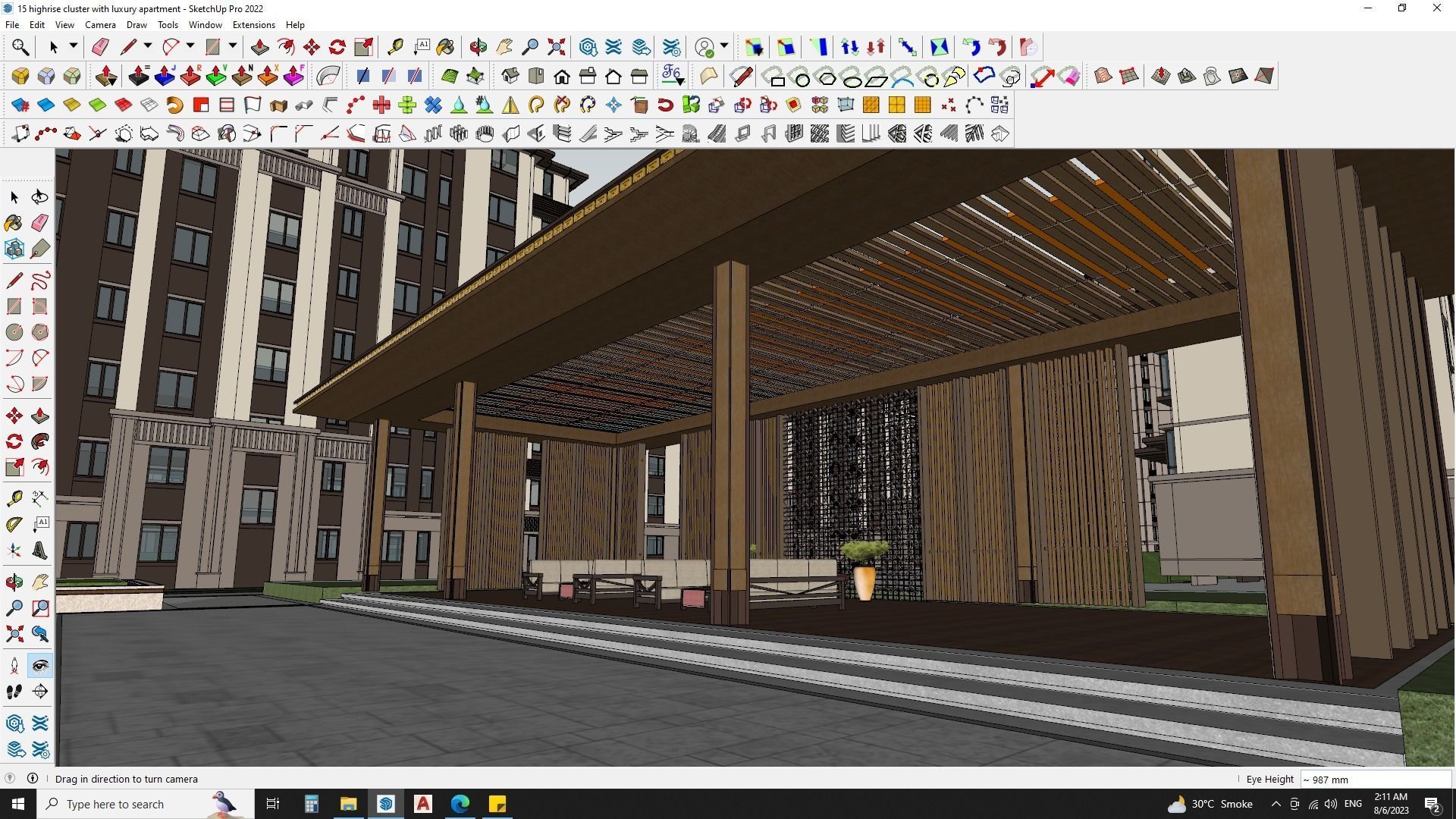Select the Tag tool in the left toolbar

tap(40, 249)
